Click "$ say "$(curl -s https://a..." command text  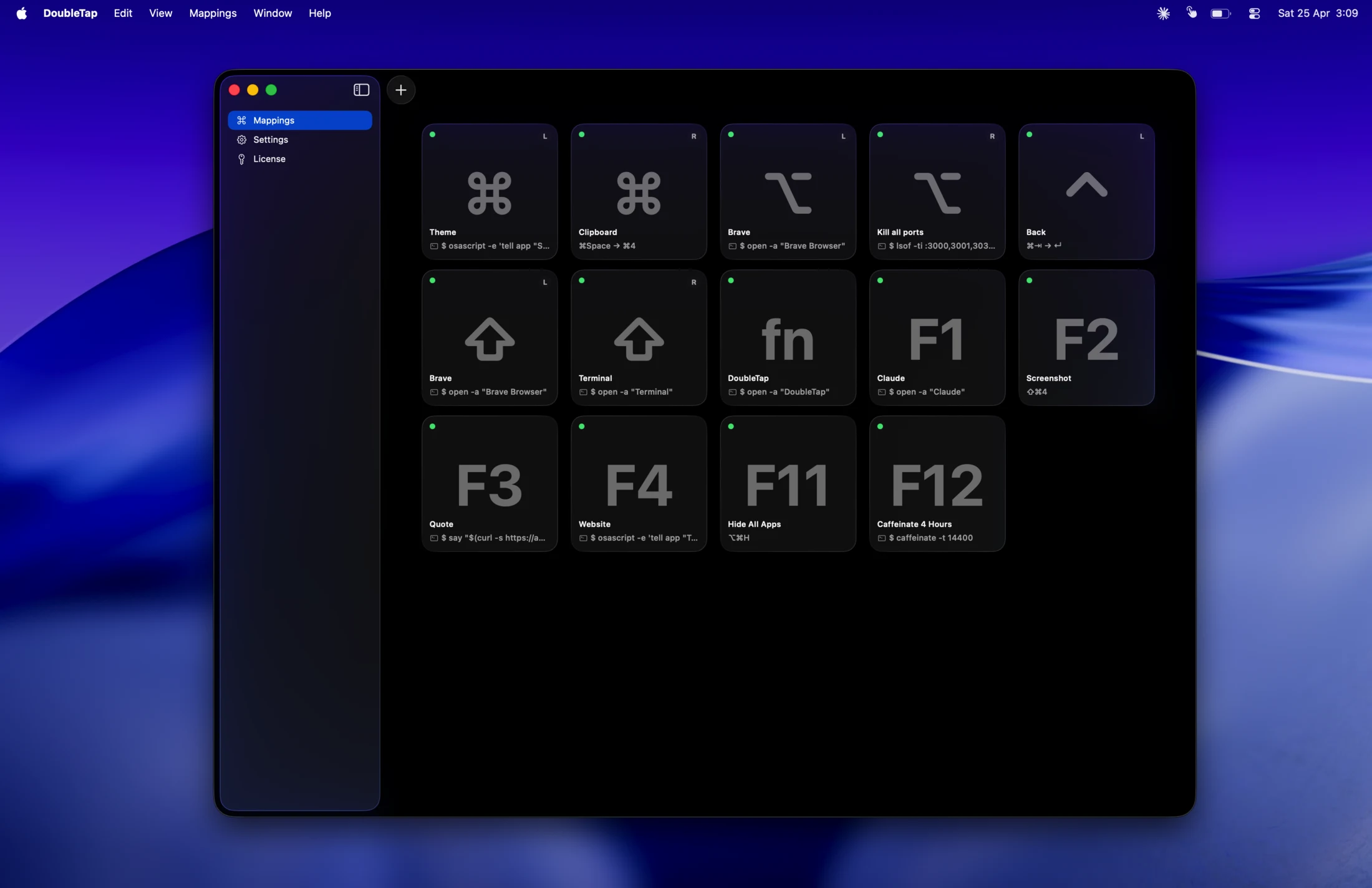493,538
